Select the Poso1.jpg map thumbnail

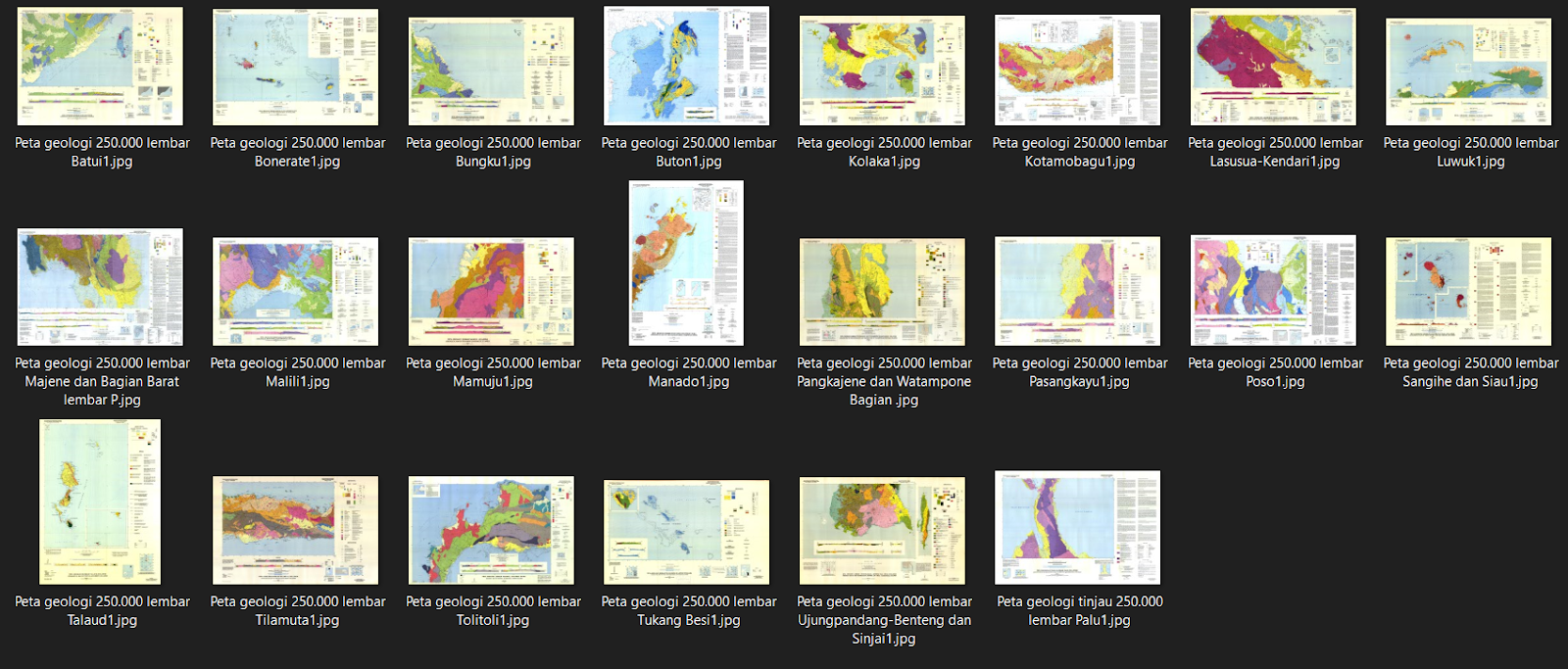tap(1273, 290)
